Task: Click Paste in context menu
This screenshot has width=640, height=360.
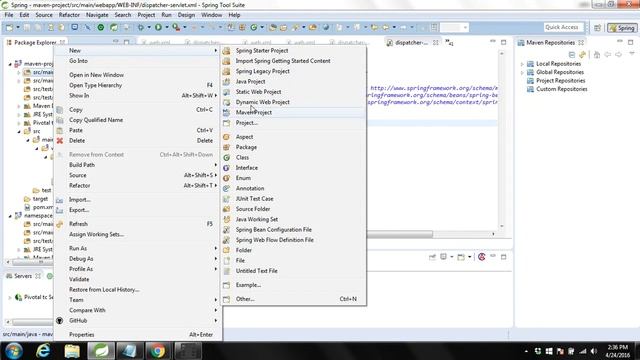Action: pos(138,130)
